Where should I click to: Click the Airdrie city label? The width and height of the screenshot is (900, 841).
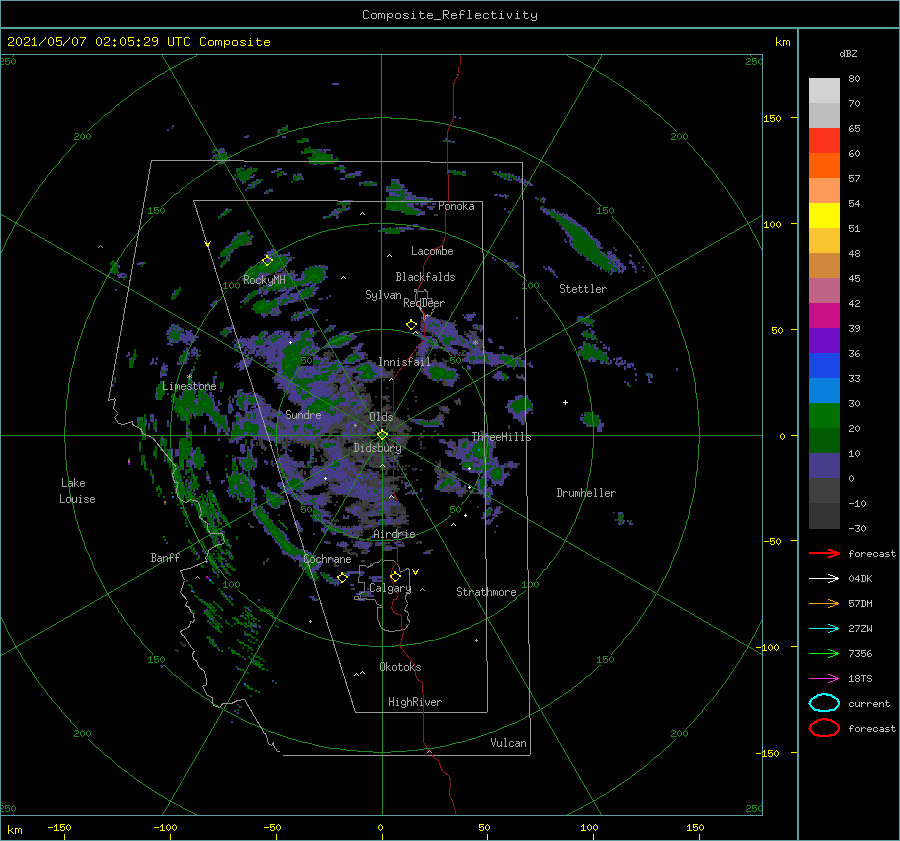tap(394, 534)
